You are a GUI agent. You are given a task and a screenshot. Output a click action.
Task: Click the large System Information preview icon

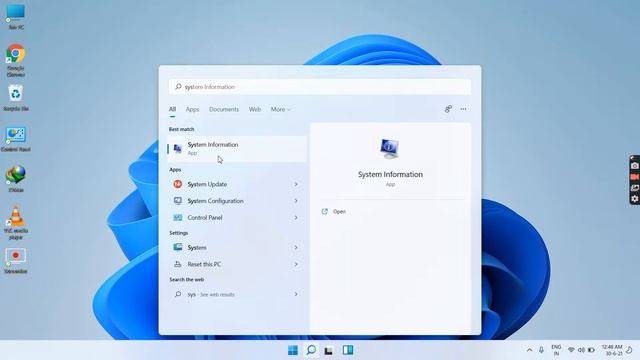click(x=390, y=149)
